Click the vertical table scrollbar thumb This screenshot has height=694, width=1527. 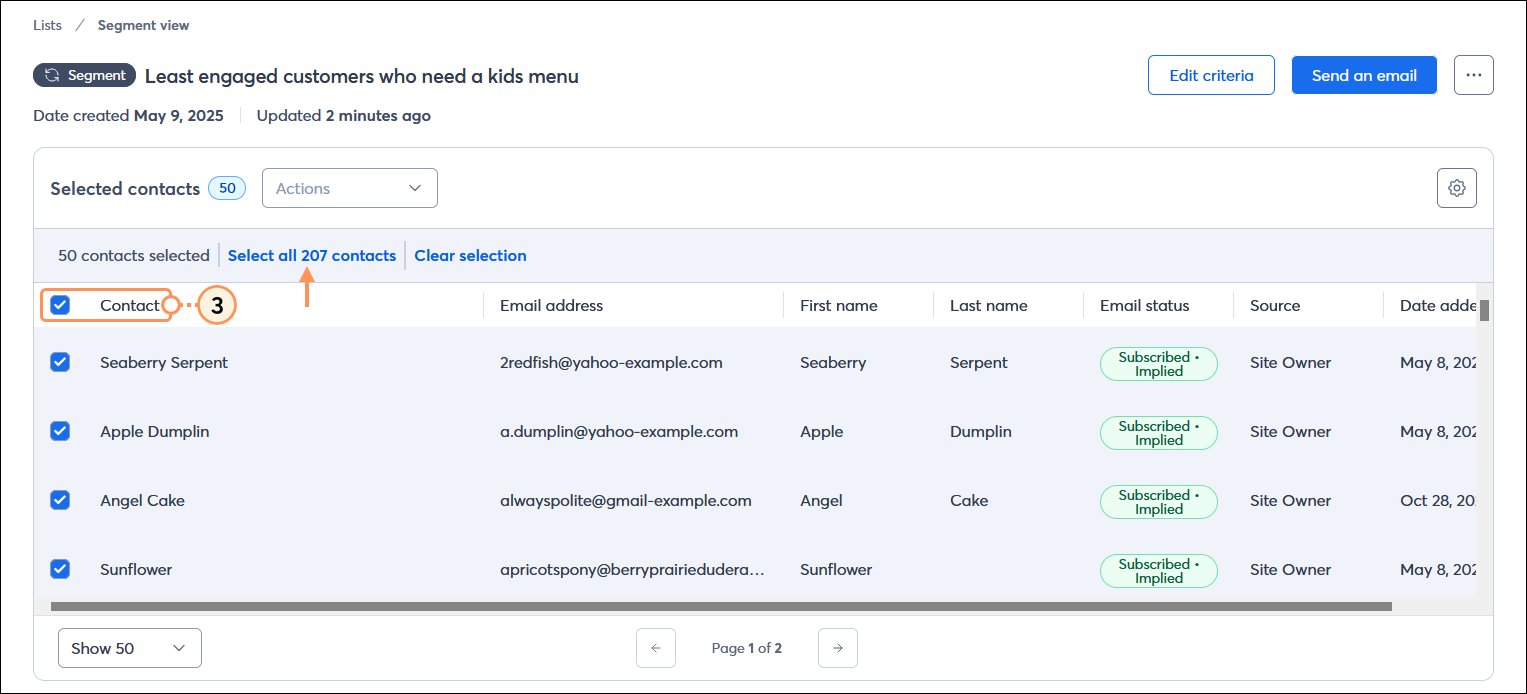[1484, 310]
